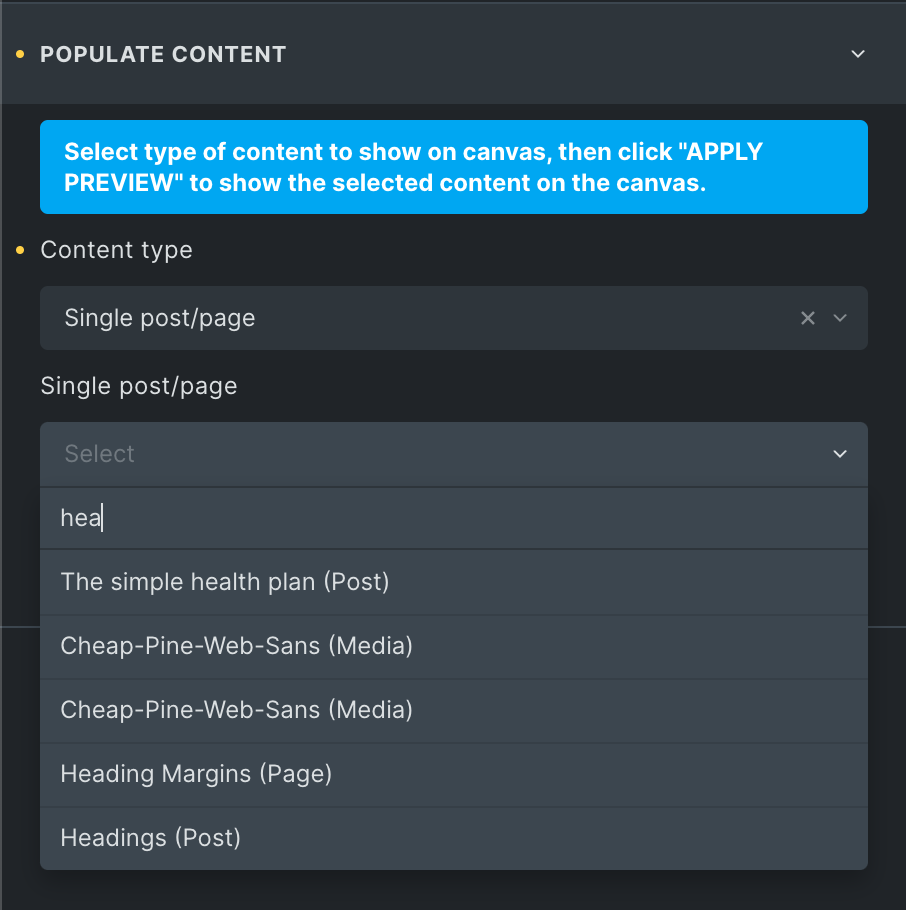Click Single post/page value in Content type field
Image resolution: width=906 pixels, height=910 pixels.
(160, 318)
